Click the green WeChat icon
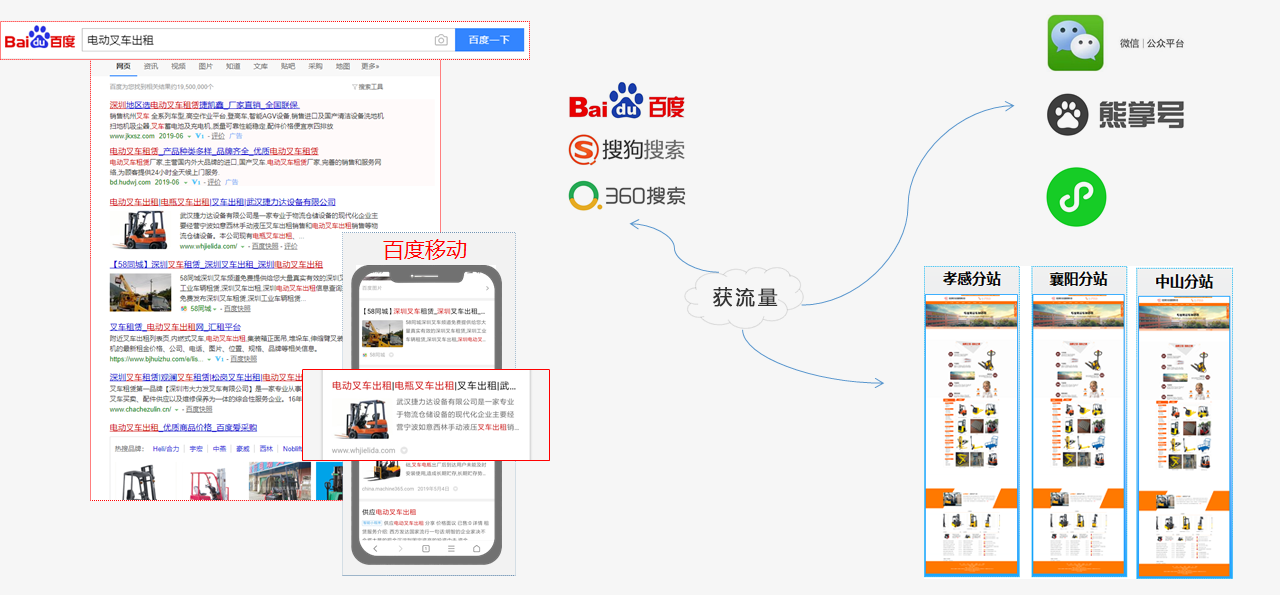The height and width of the screenshot is (595, 1280). 1076,43
